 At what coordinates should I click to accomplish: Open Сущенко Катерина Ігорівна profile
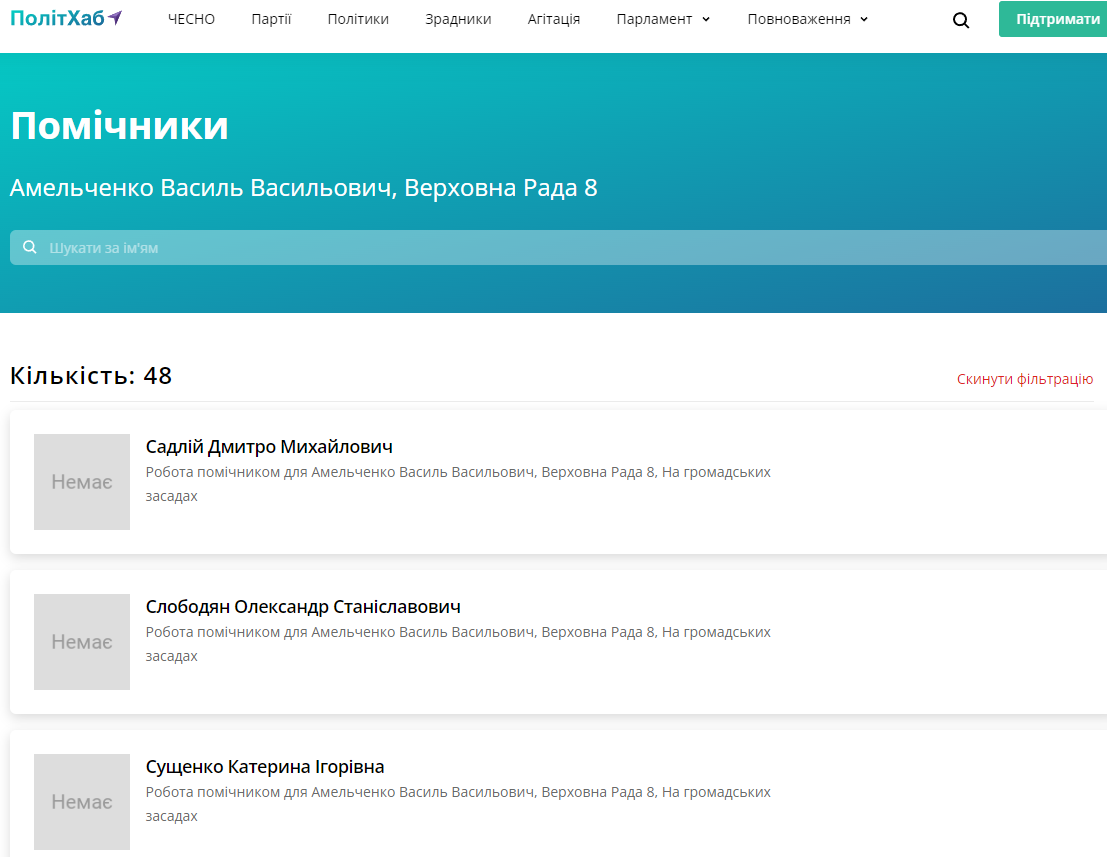pos(265,767)
